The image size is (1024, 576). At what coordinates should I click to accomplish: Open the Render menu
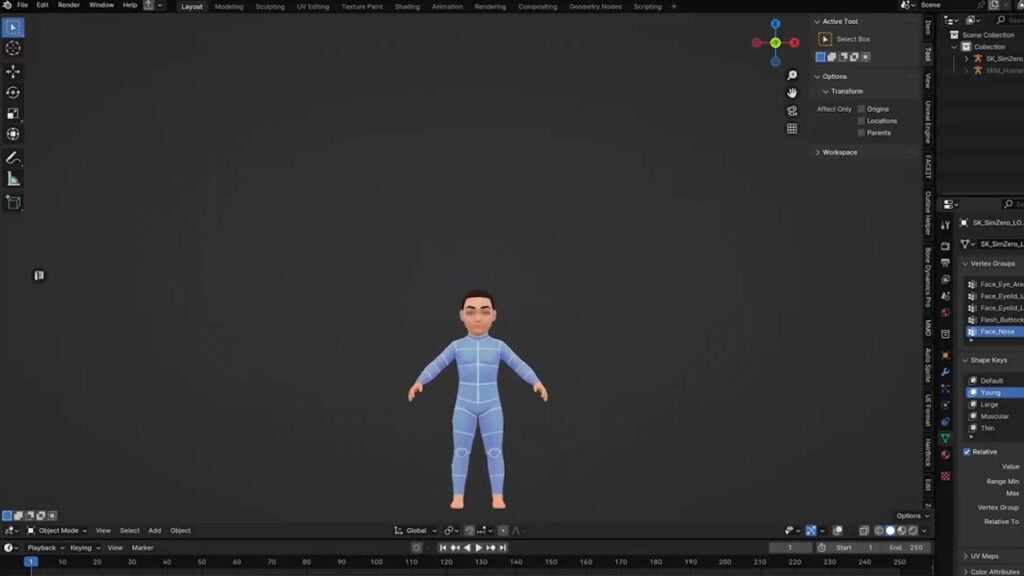(68, 5)
